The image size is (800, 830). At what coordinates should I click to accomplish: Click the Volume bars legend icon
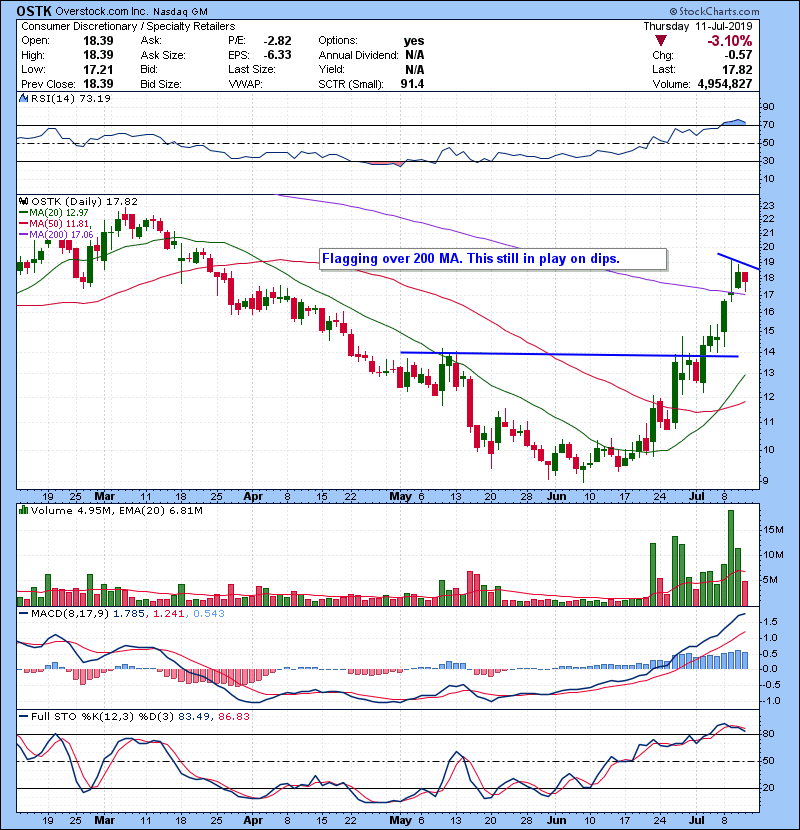[x=23, y=510]
